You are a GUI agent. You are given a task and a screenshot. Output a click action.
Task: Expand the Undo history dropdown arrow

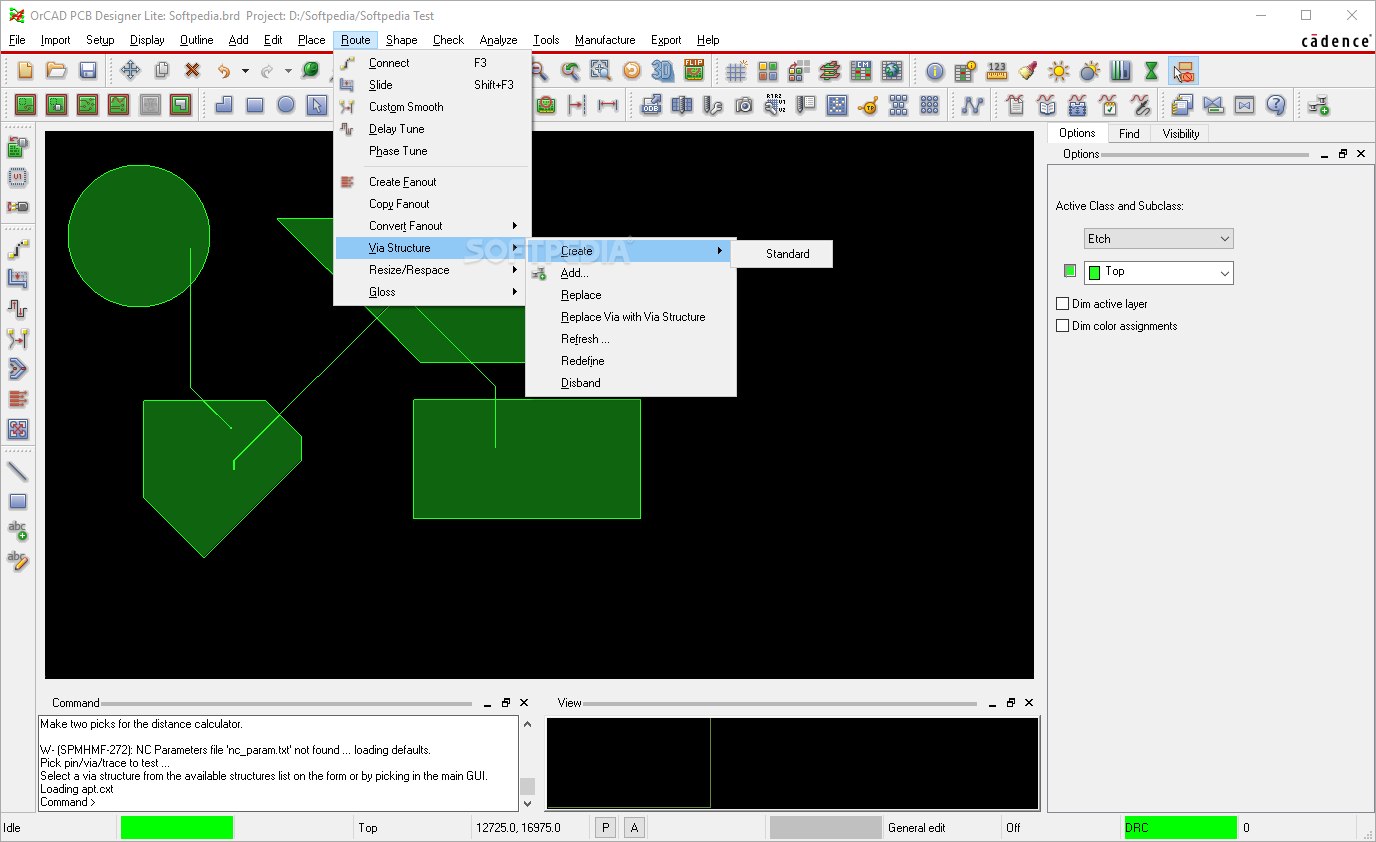(x=245, y=71)
